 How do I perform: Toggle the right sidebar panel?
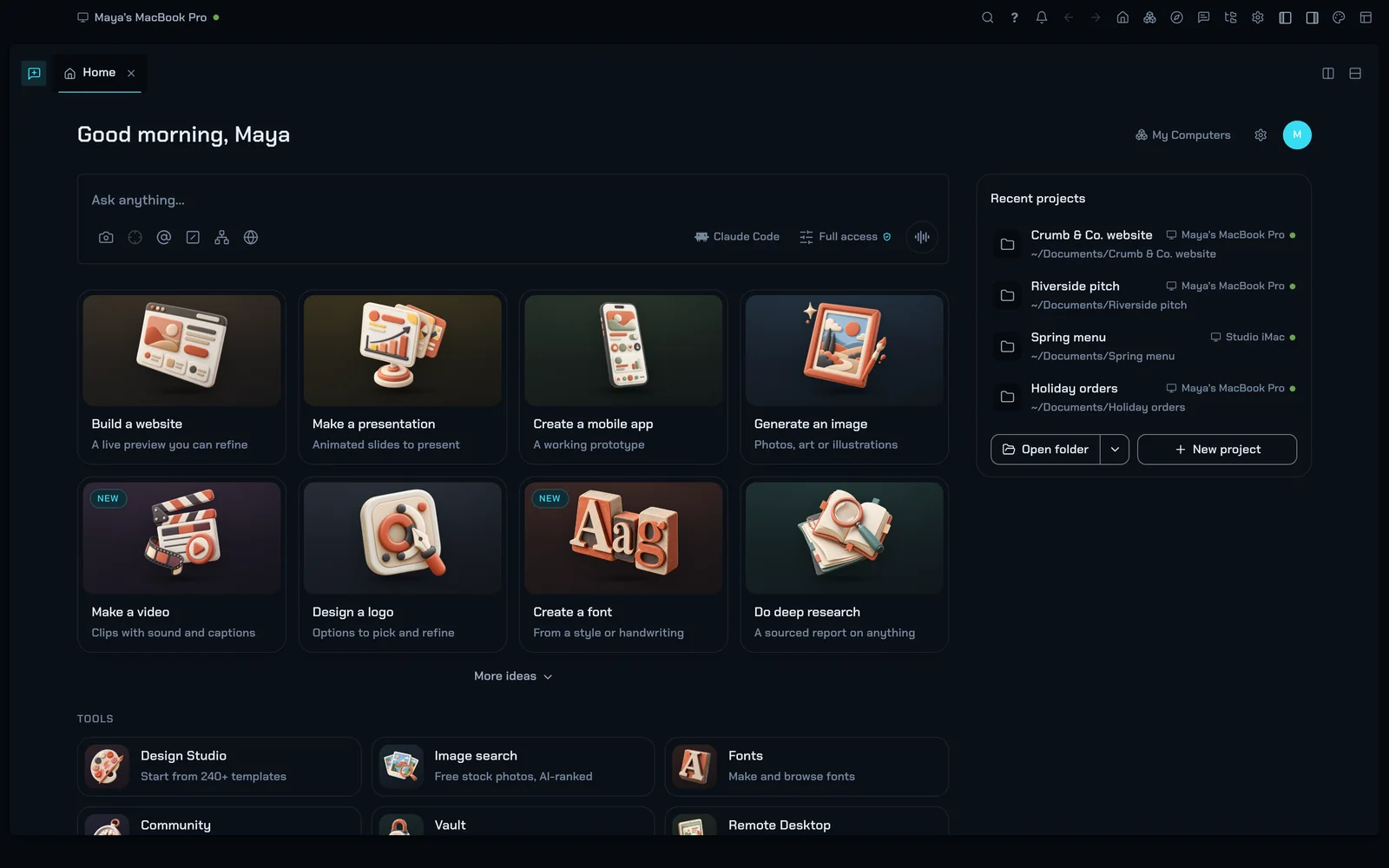click(1312, 17)
